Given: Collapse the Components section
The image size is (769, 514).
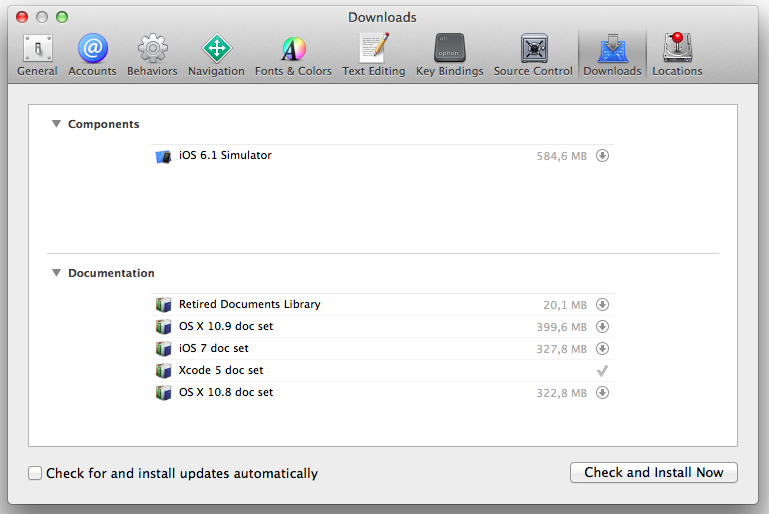Looking at the screenshot, I should [56, 124].
